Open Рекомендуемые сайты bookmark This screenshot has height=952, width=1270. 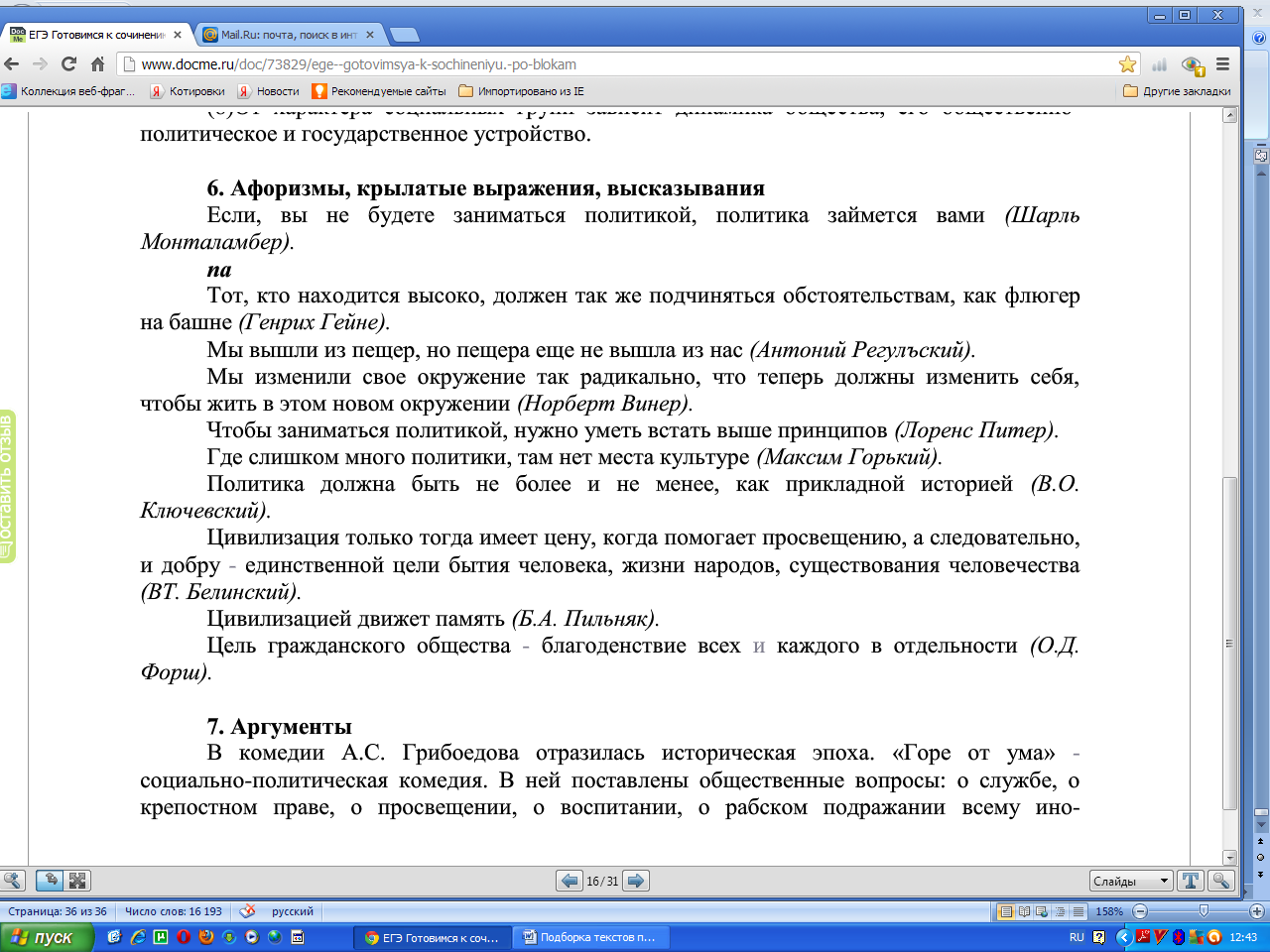[x=379, y=91]
